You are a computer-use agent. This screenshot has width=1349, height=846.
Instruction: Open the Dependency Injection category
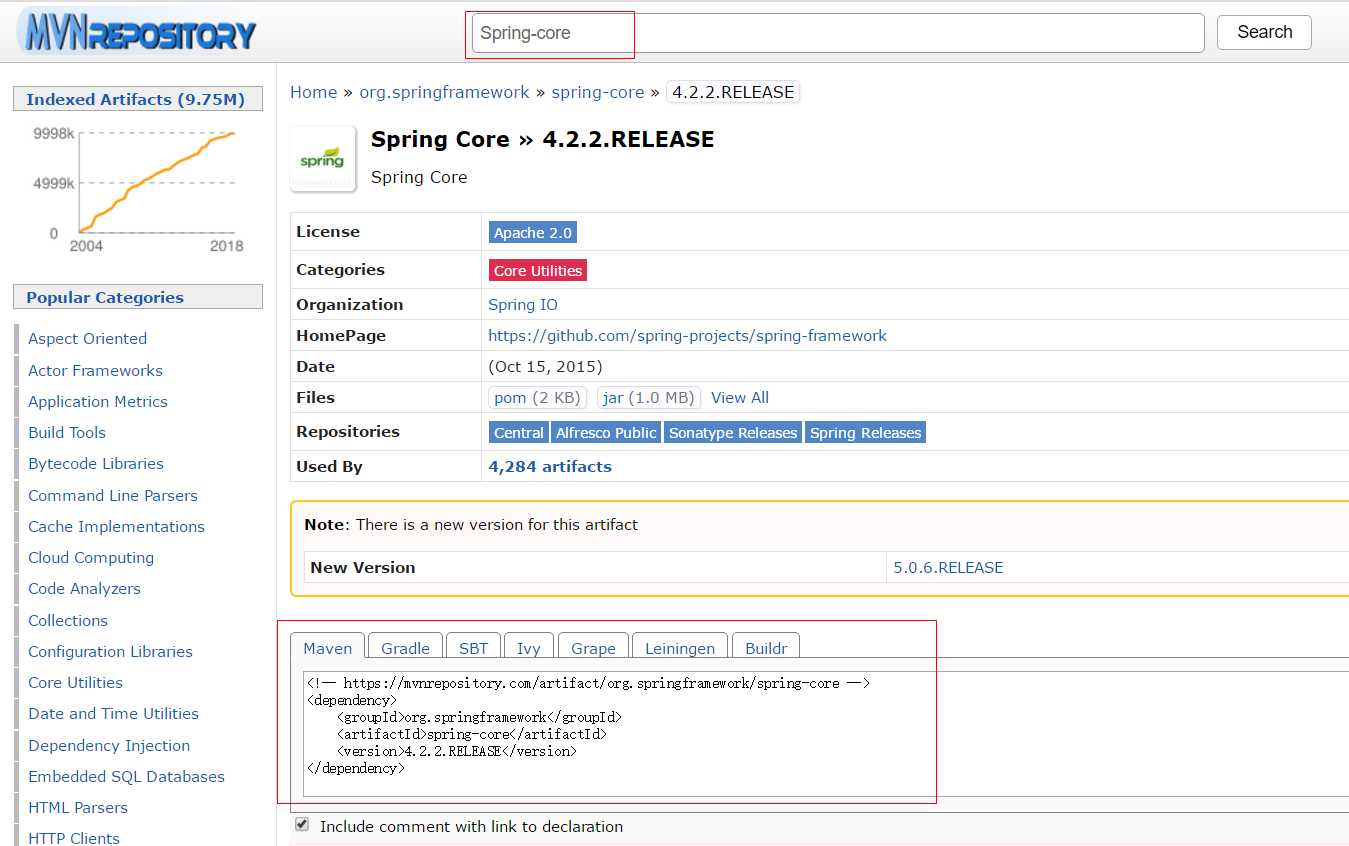coord(109,746)
